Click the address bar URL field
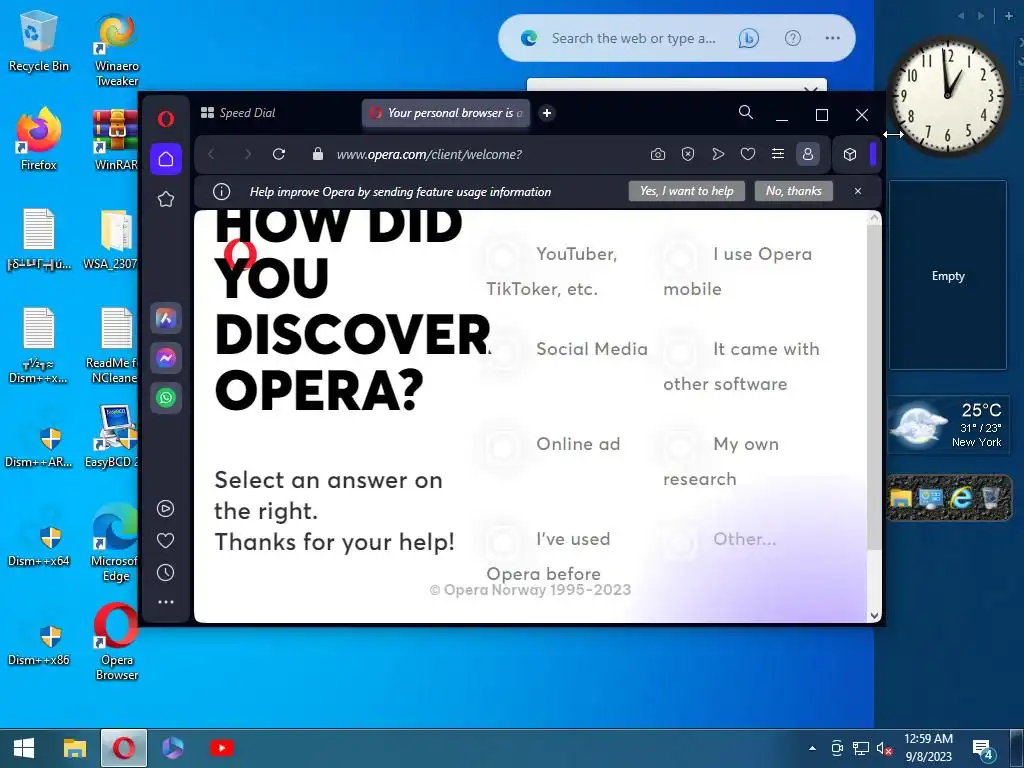This screenshot has height=768, width=1024. point(429,154)
